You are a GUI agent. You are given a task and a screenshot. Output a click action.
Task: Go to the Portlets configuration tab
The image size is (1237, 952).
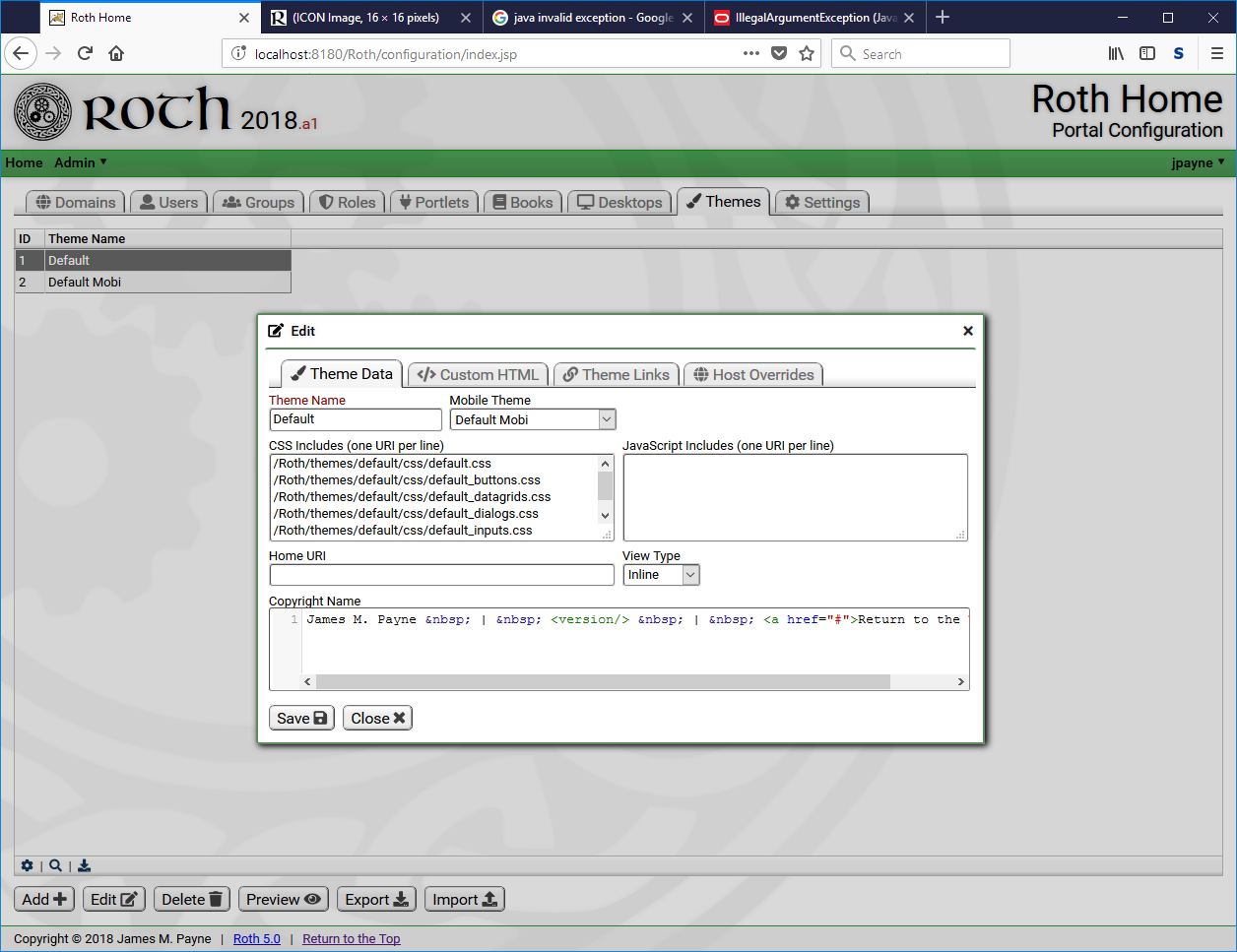pos(434,202)
